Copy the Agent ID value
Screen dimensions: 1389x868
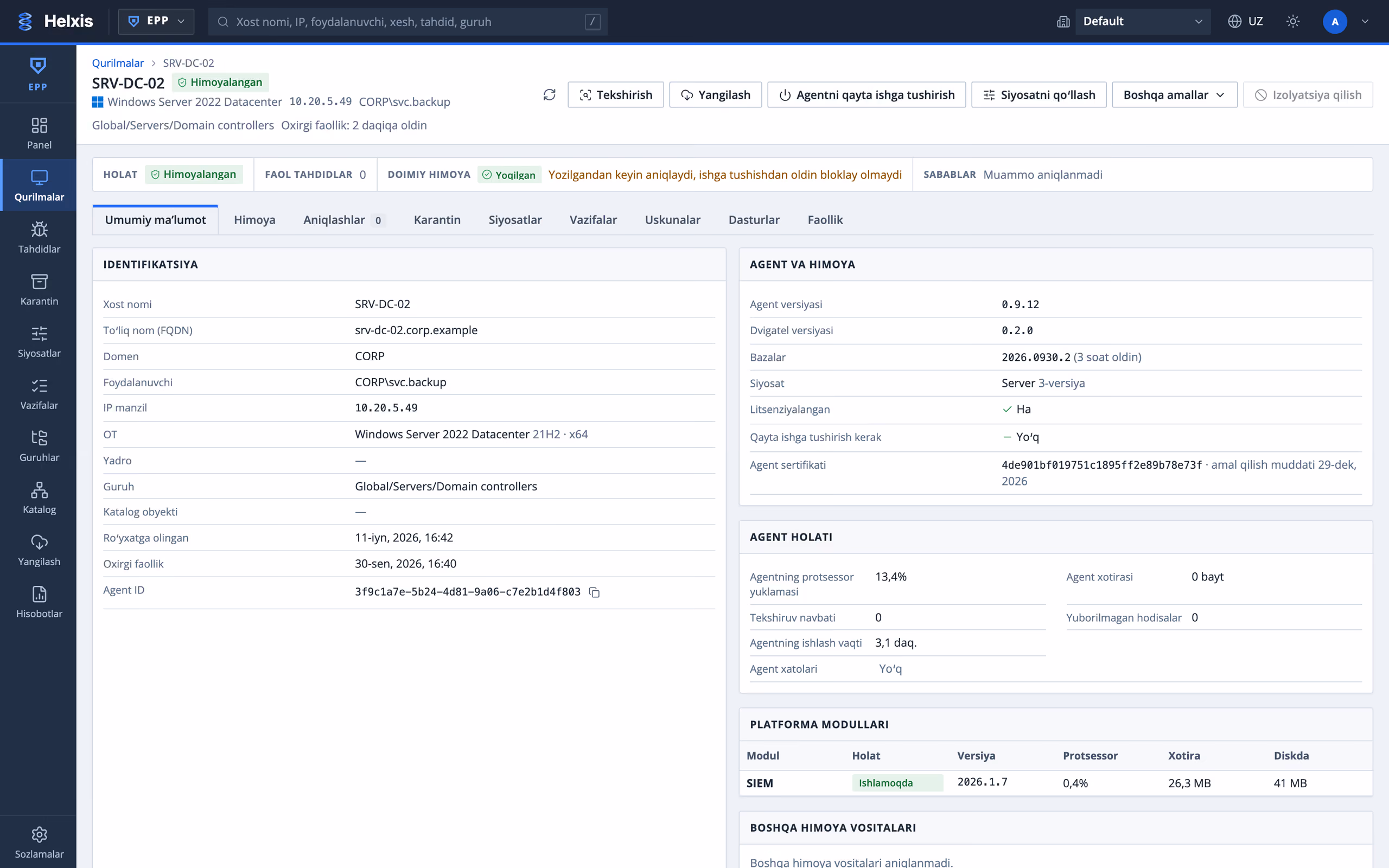595,592
